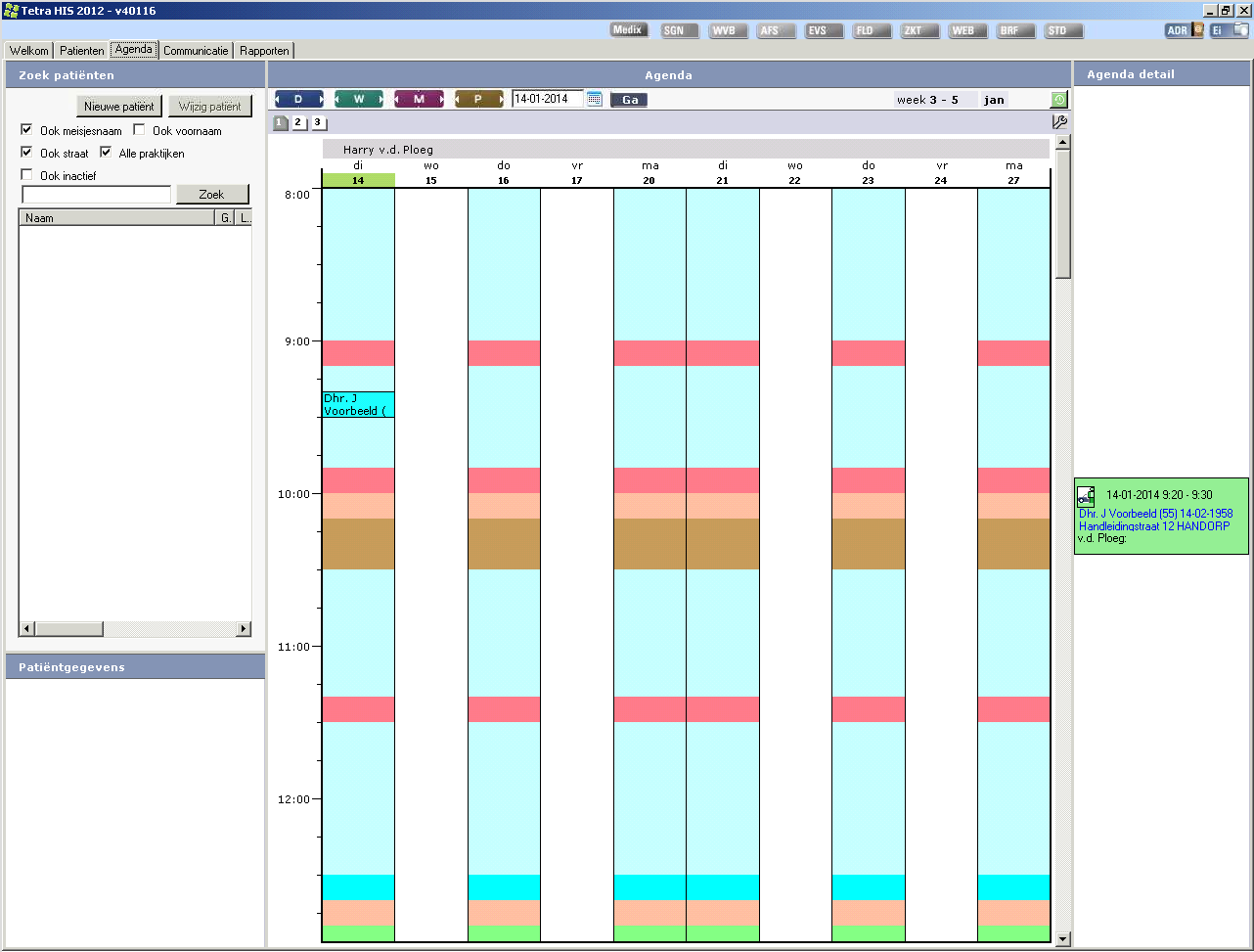Click the date field showing 14-01-2014
1254x952 pixels.
547,99
